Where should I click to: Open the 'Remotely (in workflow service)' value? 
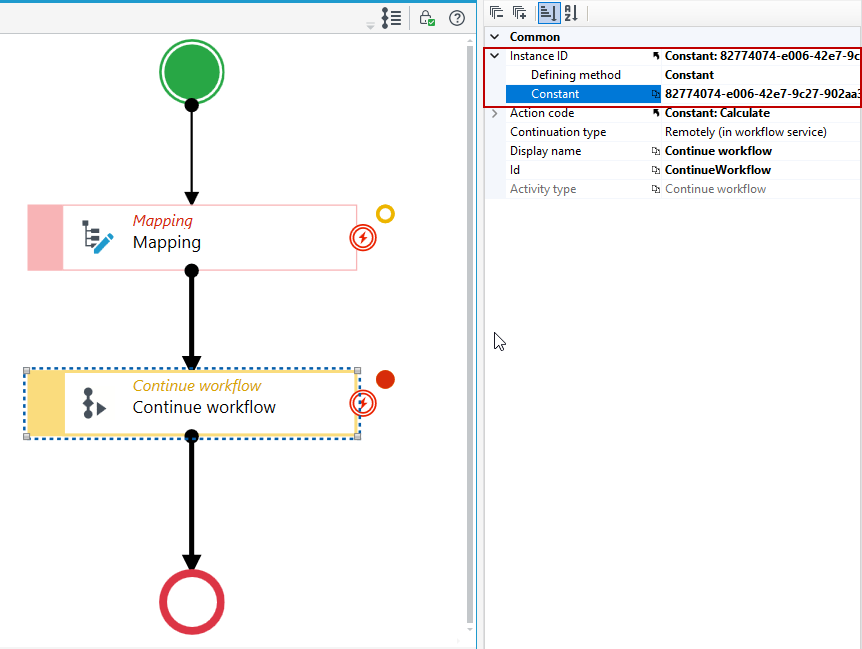746,132
